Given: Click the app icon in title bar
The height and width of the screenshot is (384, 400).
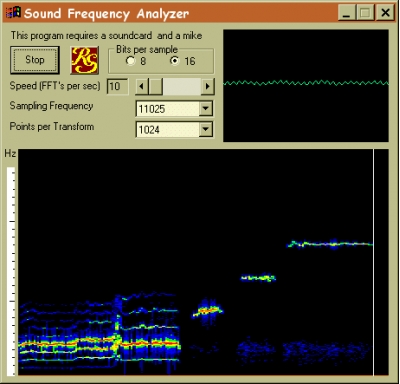Looking at the screenshot, I should click(13, 12).
